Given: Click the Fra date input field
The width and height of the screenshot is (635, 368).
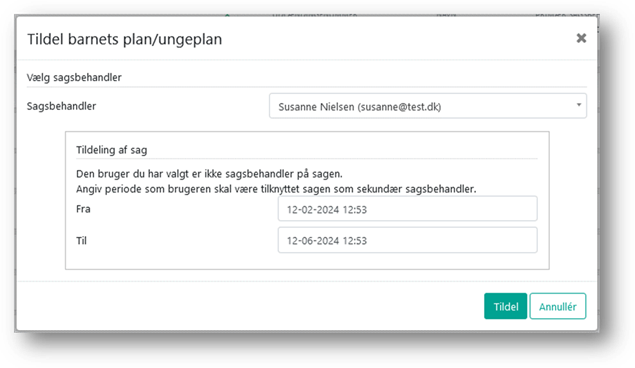Looking at the screenshot, I should 407,209.
